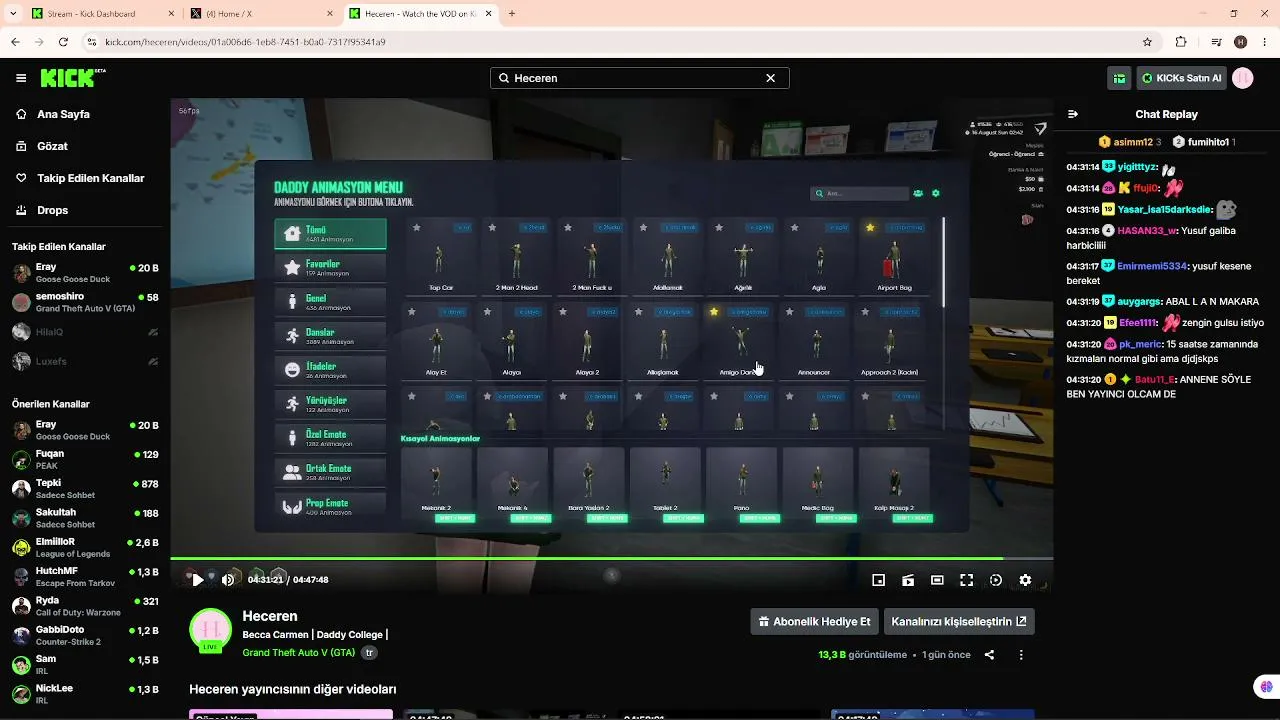
Task: Unfavorite the Amigo Dance animation
Action: pos(714,312)
